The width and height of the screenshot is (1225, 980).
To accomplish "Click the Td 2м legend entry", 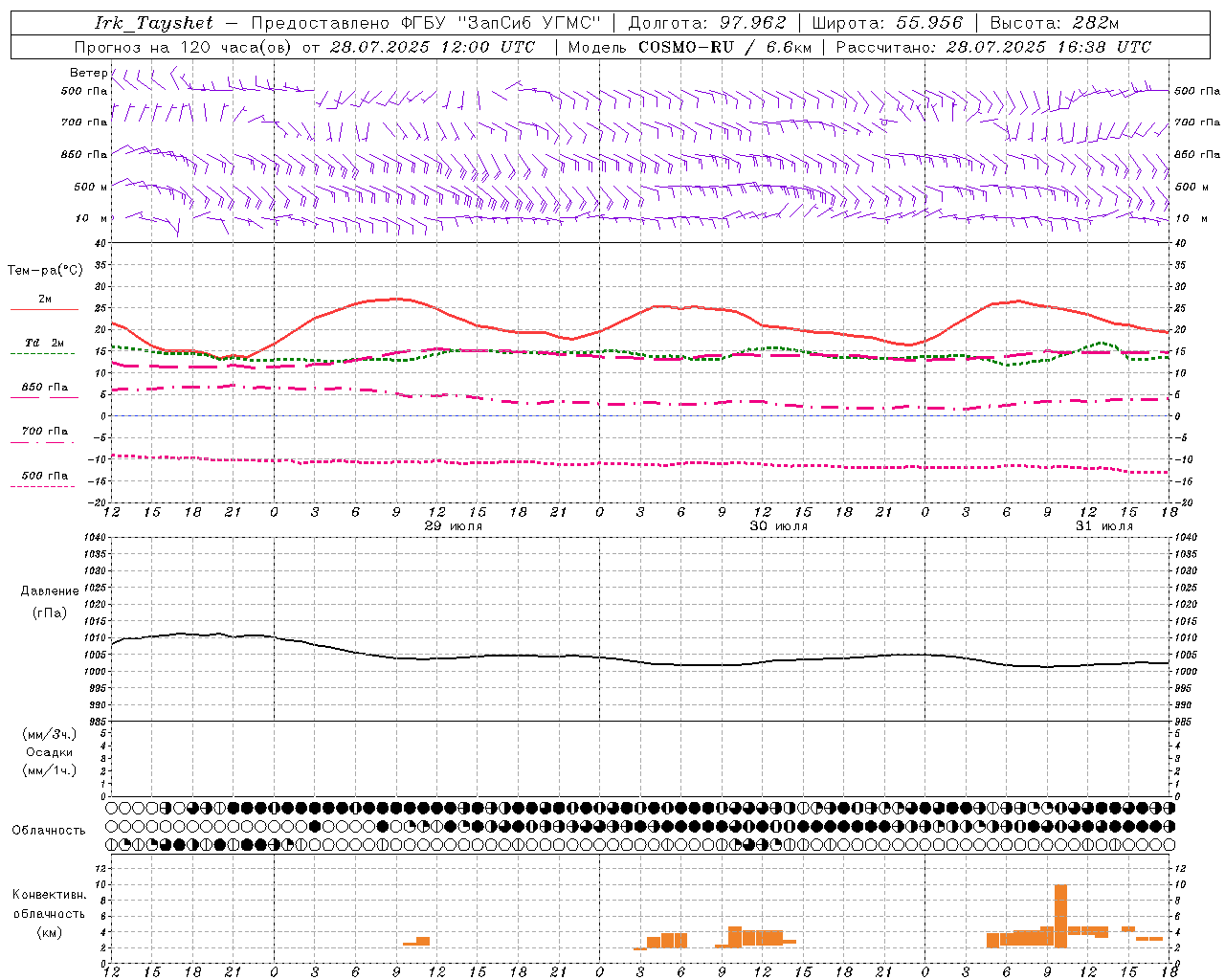I will [45, 343].
